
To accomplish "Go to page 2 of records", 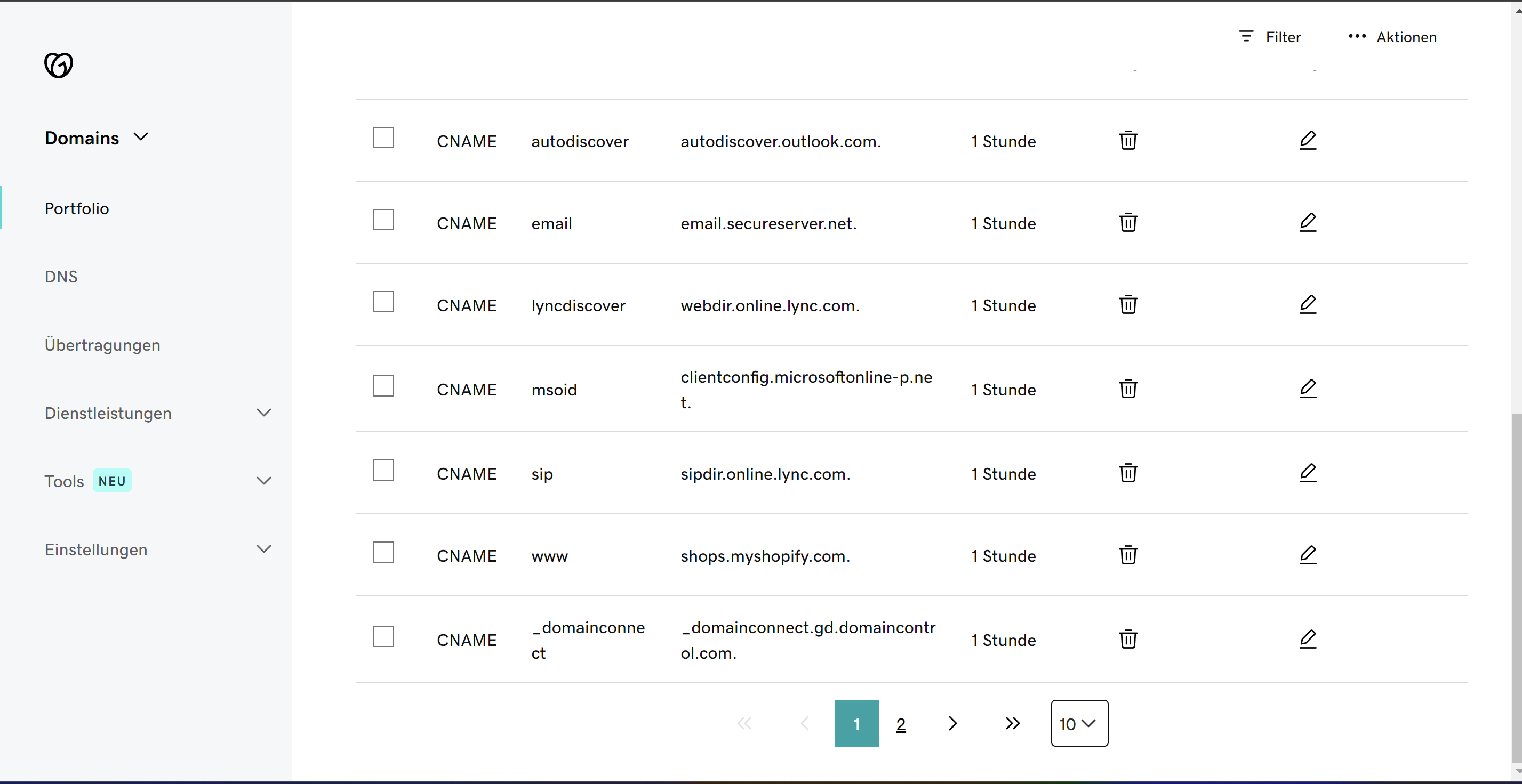I will click(x=900, y=724).
